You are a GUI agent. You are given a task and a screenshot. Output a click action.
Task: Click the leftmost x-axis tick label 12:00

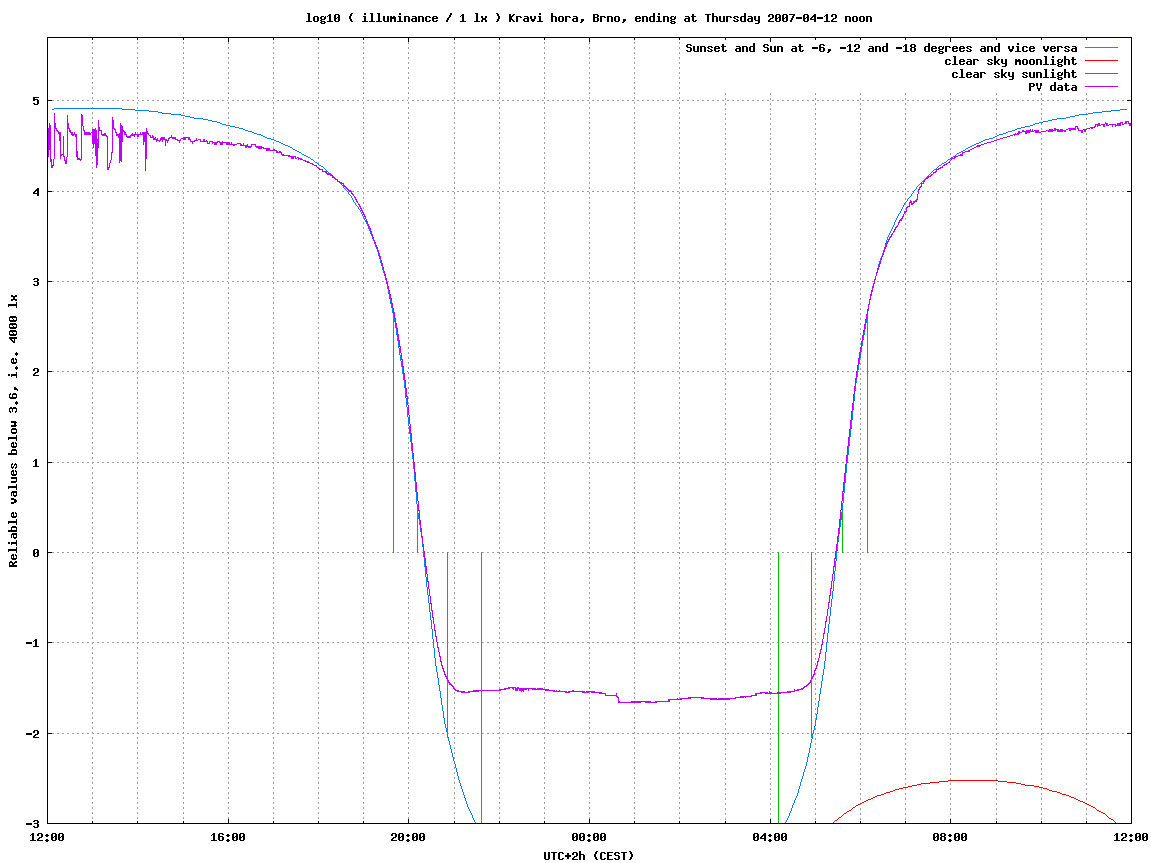[47, 837]
